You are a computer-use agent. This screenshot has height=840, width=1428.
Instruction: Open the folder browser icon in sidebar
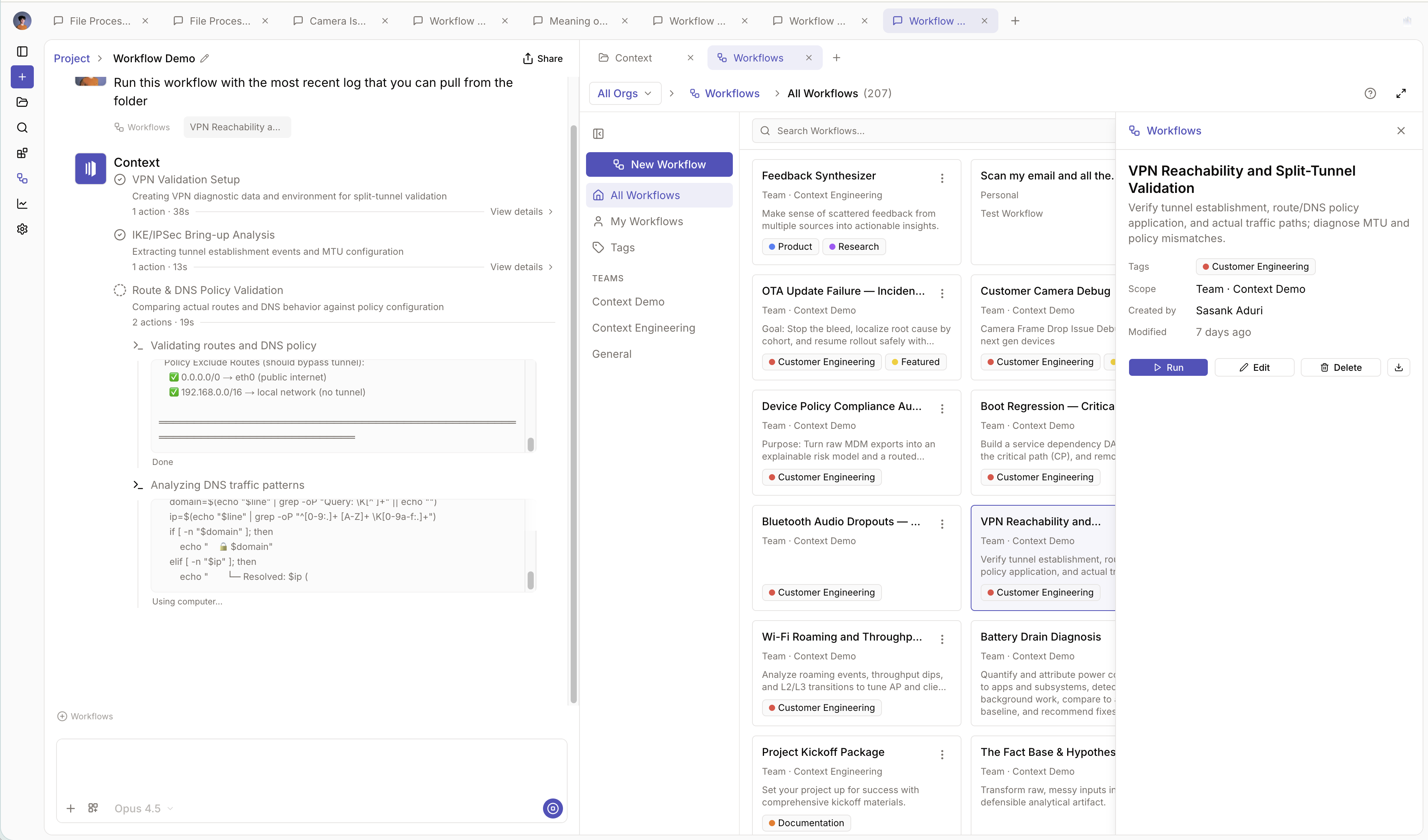22,102
